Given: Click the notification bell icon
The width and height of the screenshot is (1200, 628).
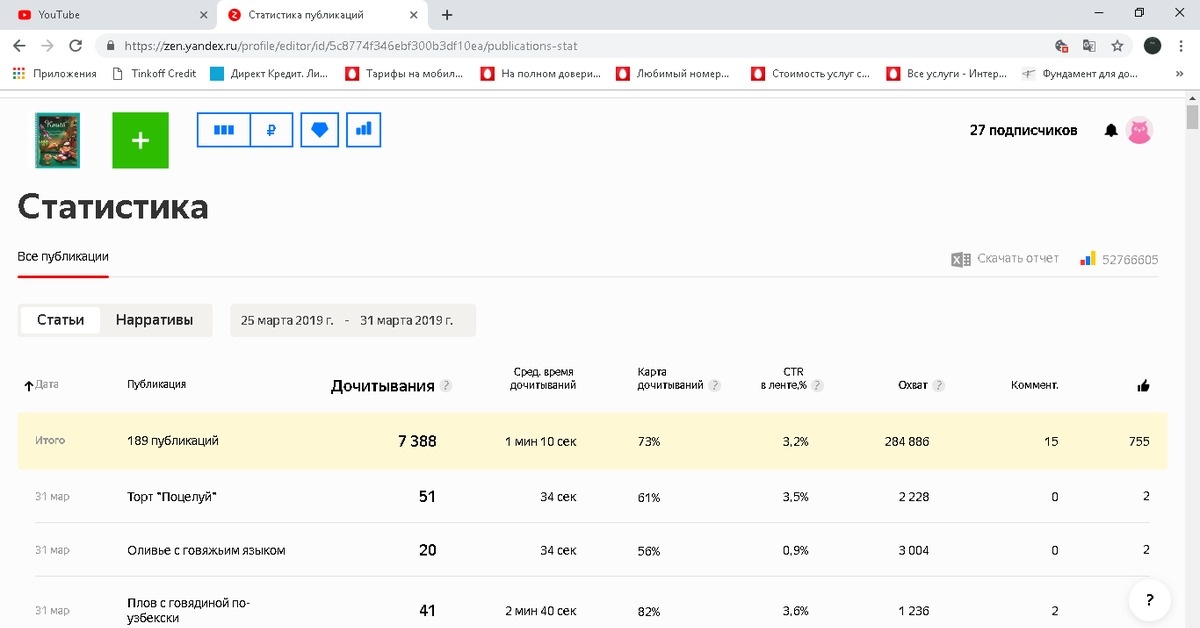Looking at the screenshot, I should (1111, 130).
